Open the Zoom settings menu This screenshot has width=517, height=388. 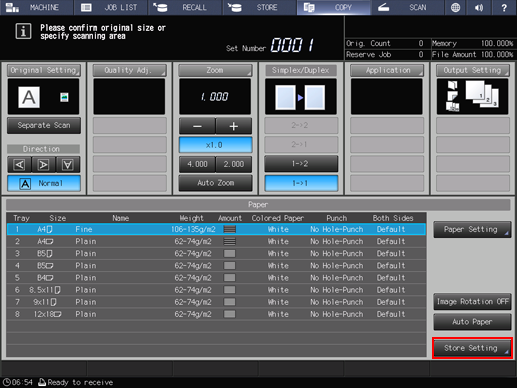[215, 70]
